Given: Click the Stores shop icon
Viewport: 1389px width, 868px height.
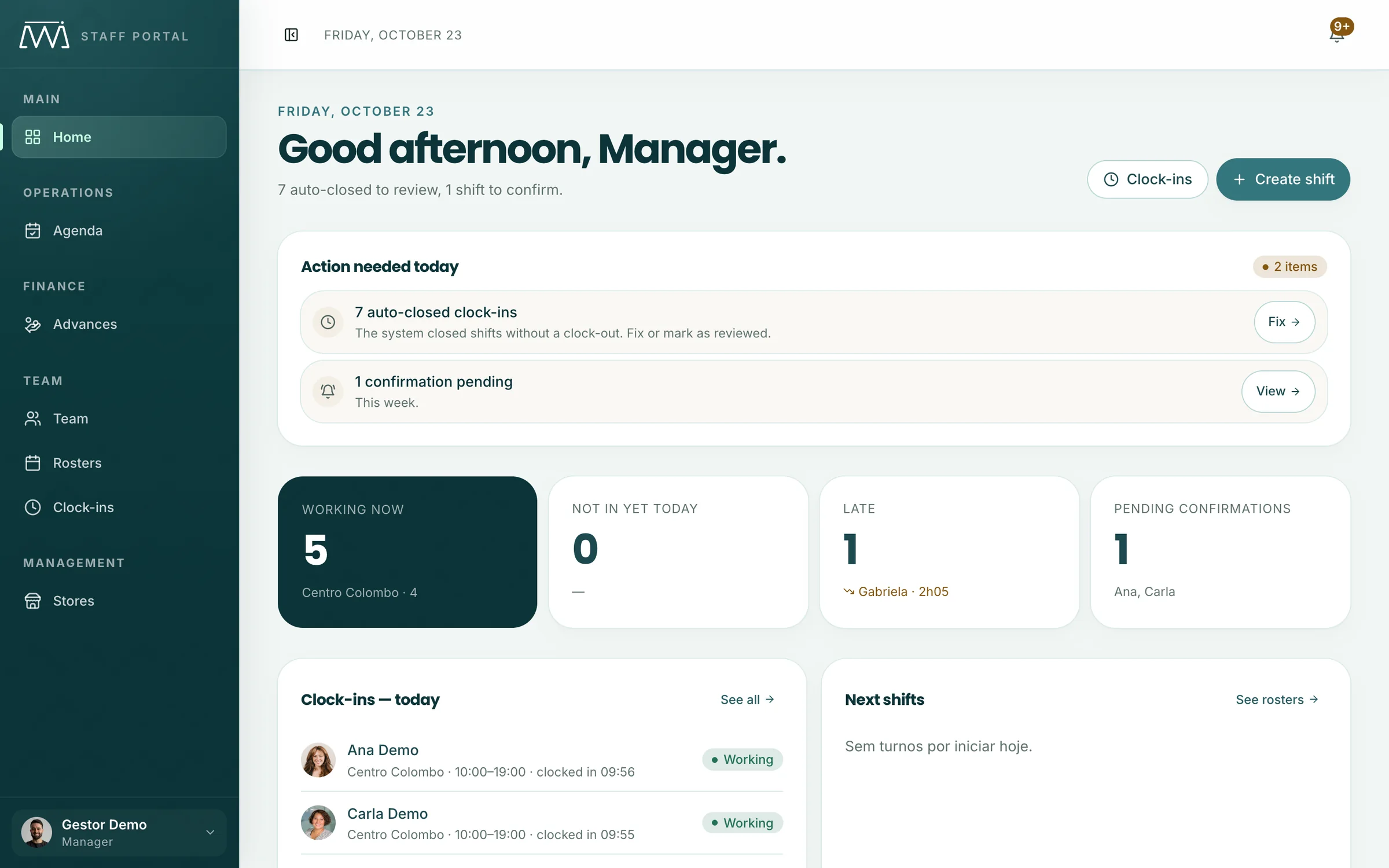Looking at the screenshot, I should [33, 601].
